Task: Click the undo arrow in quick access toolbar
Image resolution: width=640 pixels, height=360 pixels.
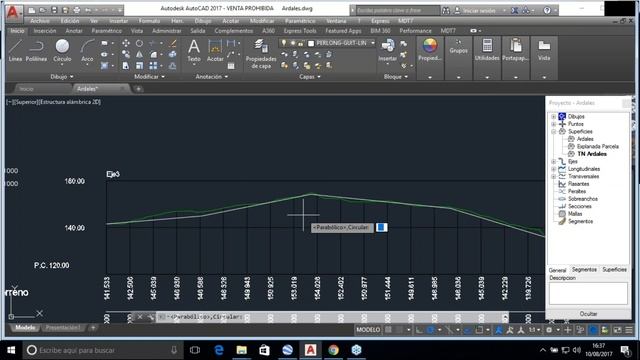Action: 88,10
